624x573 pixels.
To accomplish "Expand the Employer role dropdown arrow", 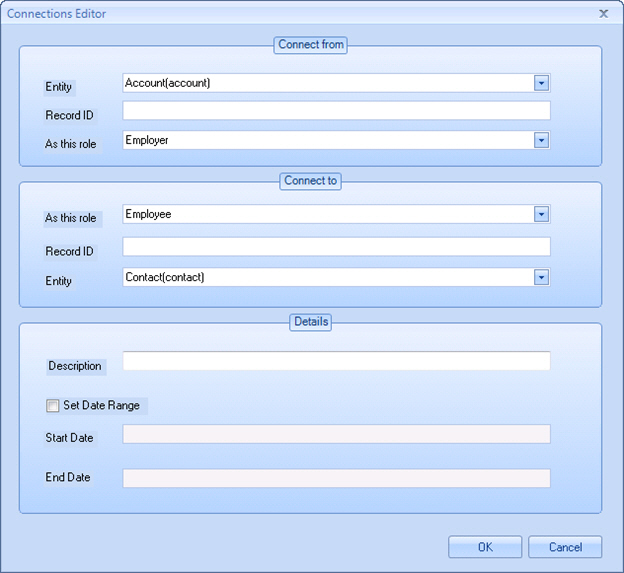I will (x=541, y=141).
